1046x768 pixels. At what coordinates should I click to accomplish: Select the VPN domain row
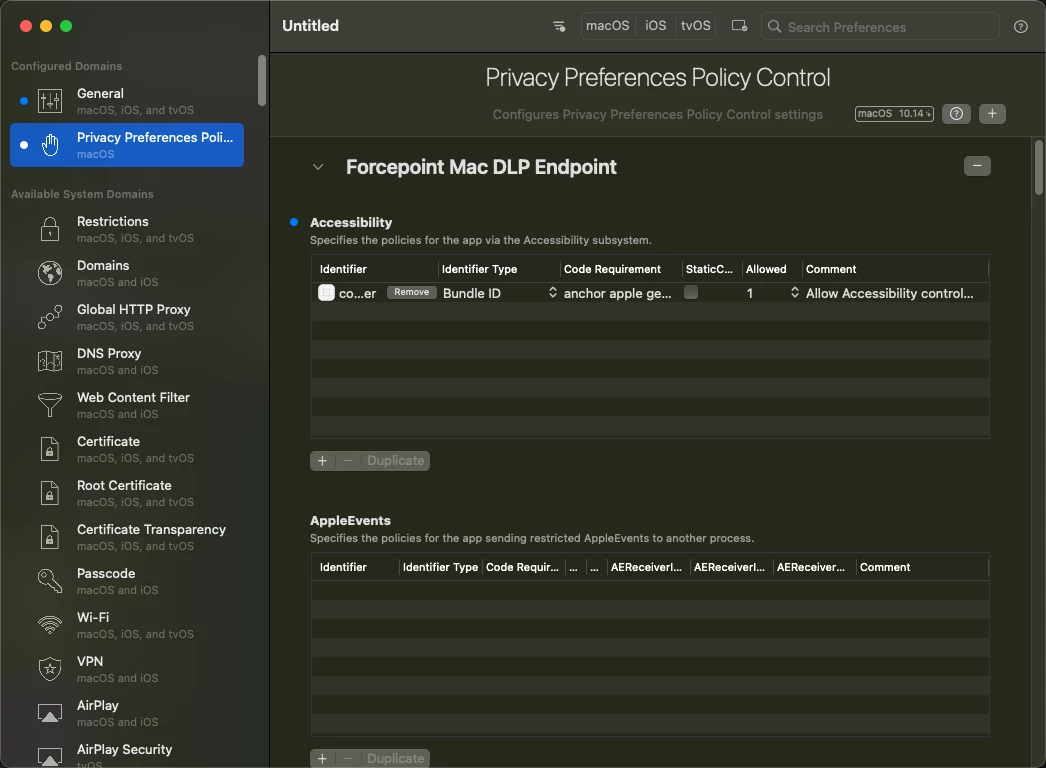[127, 669]
